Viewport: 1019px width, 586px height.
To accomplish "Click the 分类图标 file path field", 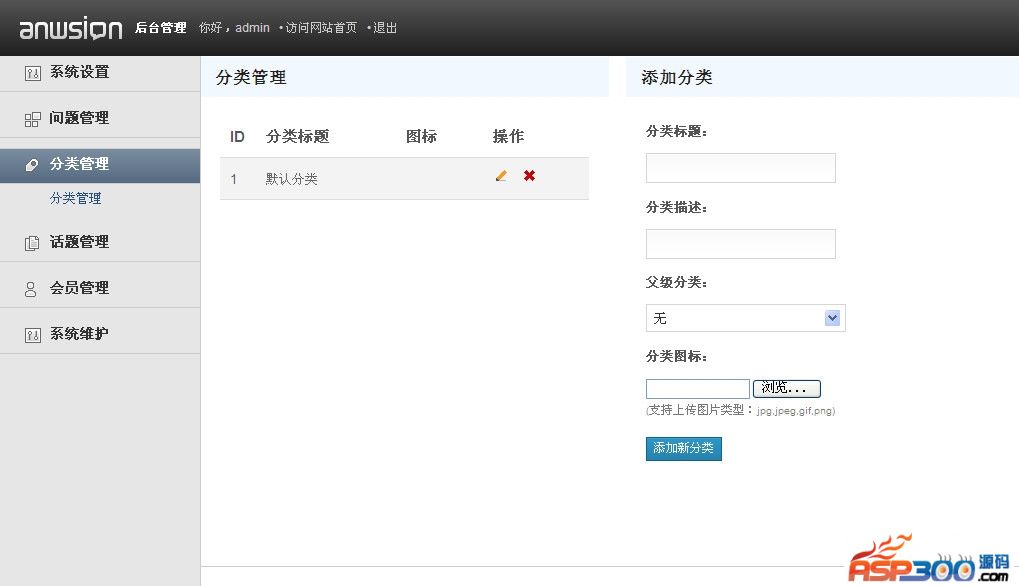I will [698, 389].
